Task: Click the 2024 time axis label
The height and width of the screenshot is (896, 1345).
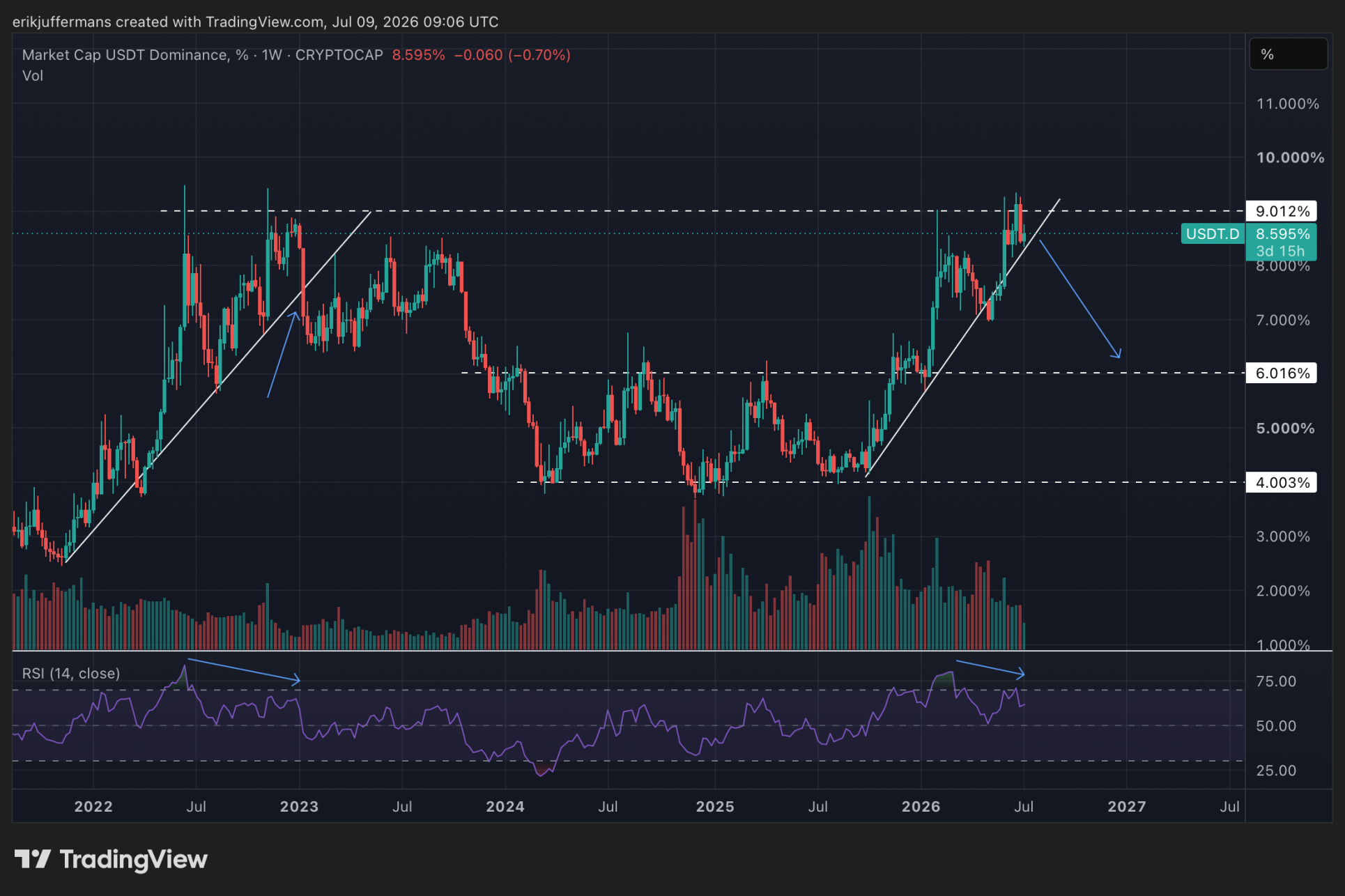Action: (x=505, y=807)
